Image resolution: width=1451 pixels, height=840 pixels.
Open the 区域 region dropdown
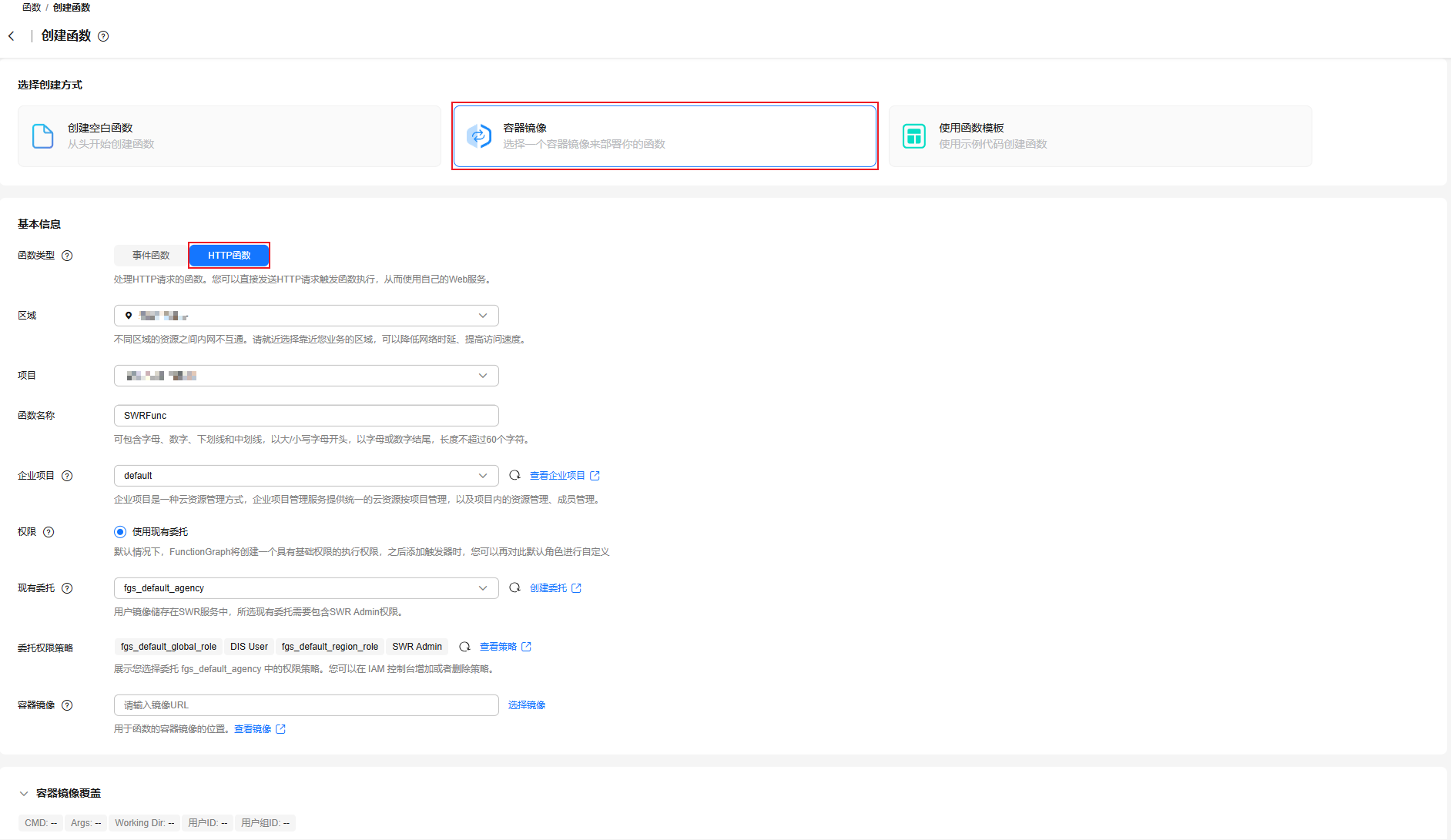click(306, 316)
